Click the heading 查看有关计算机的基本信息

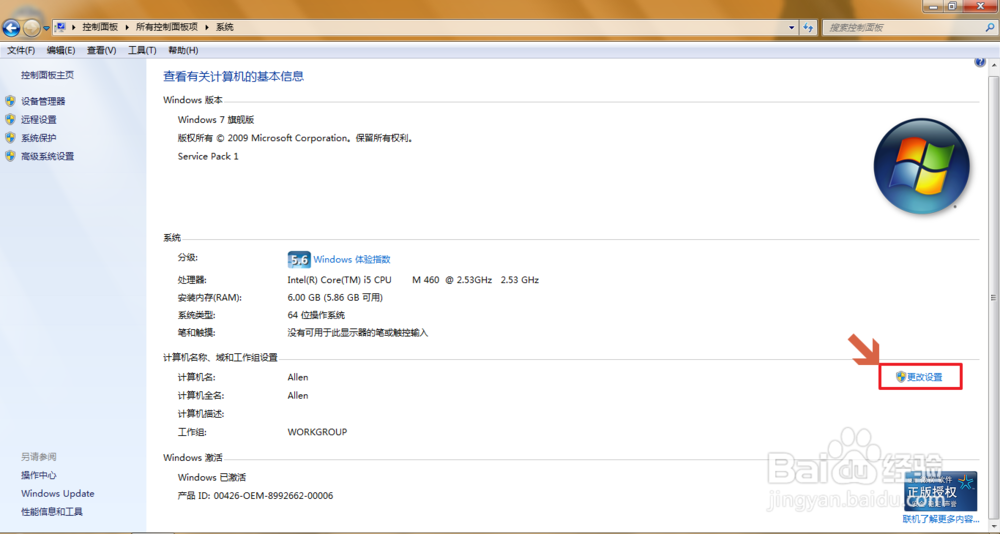coord(233,77)
